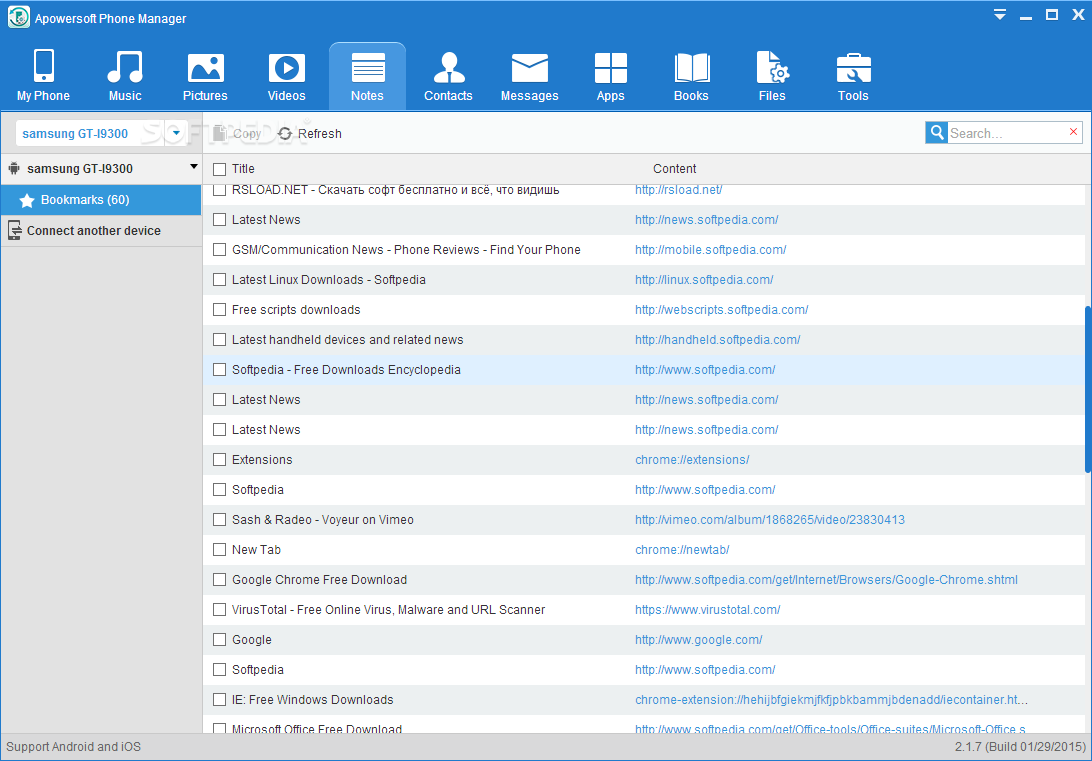Check the Google row checkbox

pyautogui.click(x=219, y=639)
